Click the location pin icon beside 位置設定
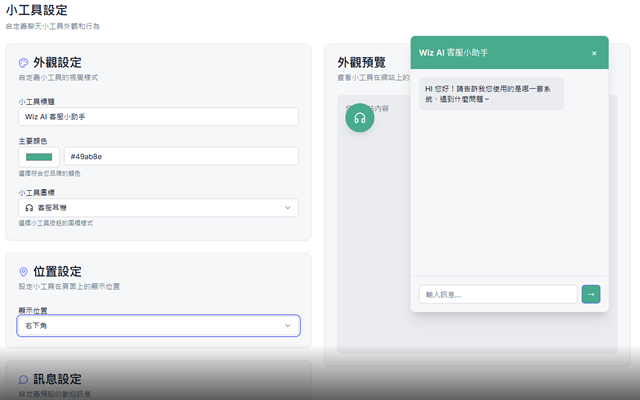This screenshot has width=640, height=400. [x=24, y=272]
